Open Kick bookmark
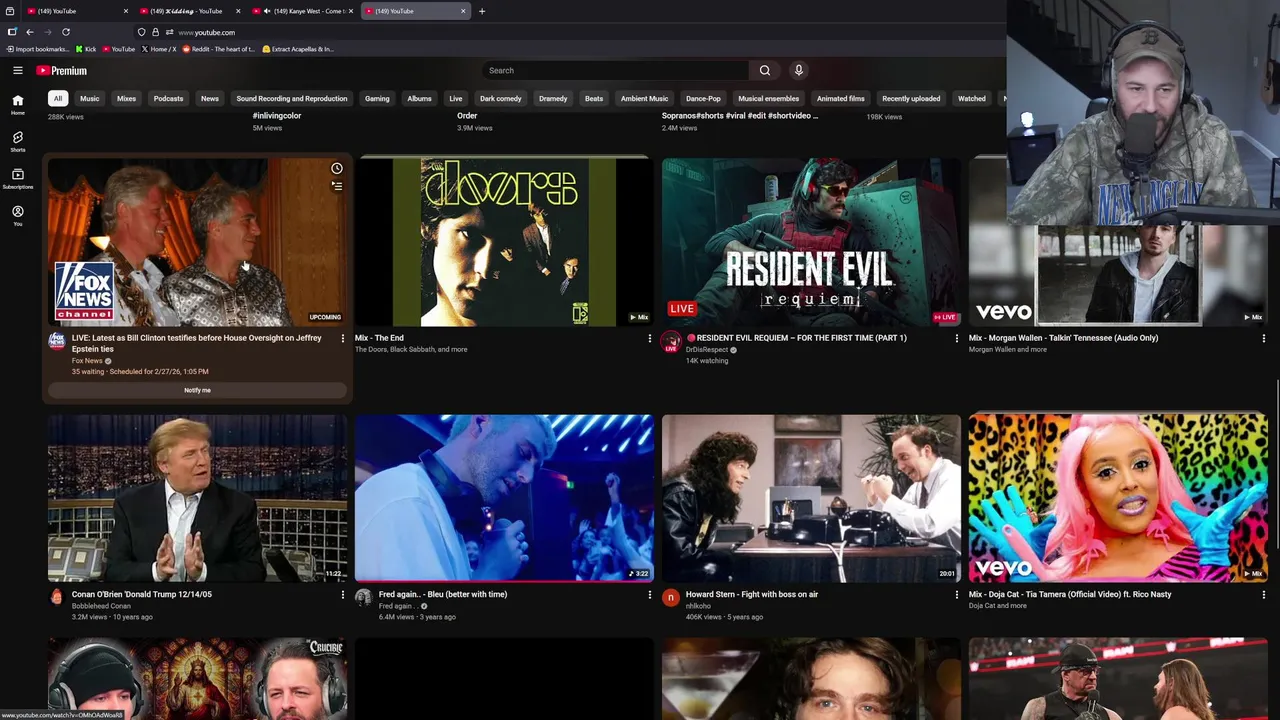 (x=86, y=49)
